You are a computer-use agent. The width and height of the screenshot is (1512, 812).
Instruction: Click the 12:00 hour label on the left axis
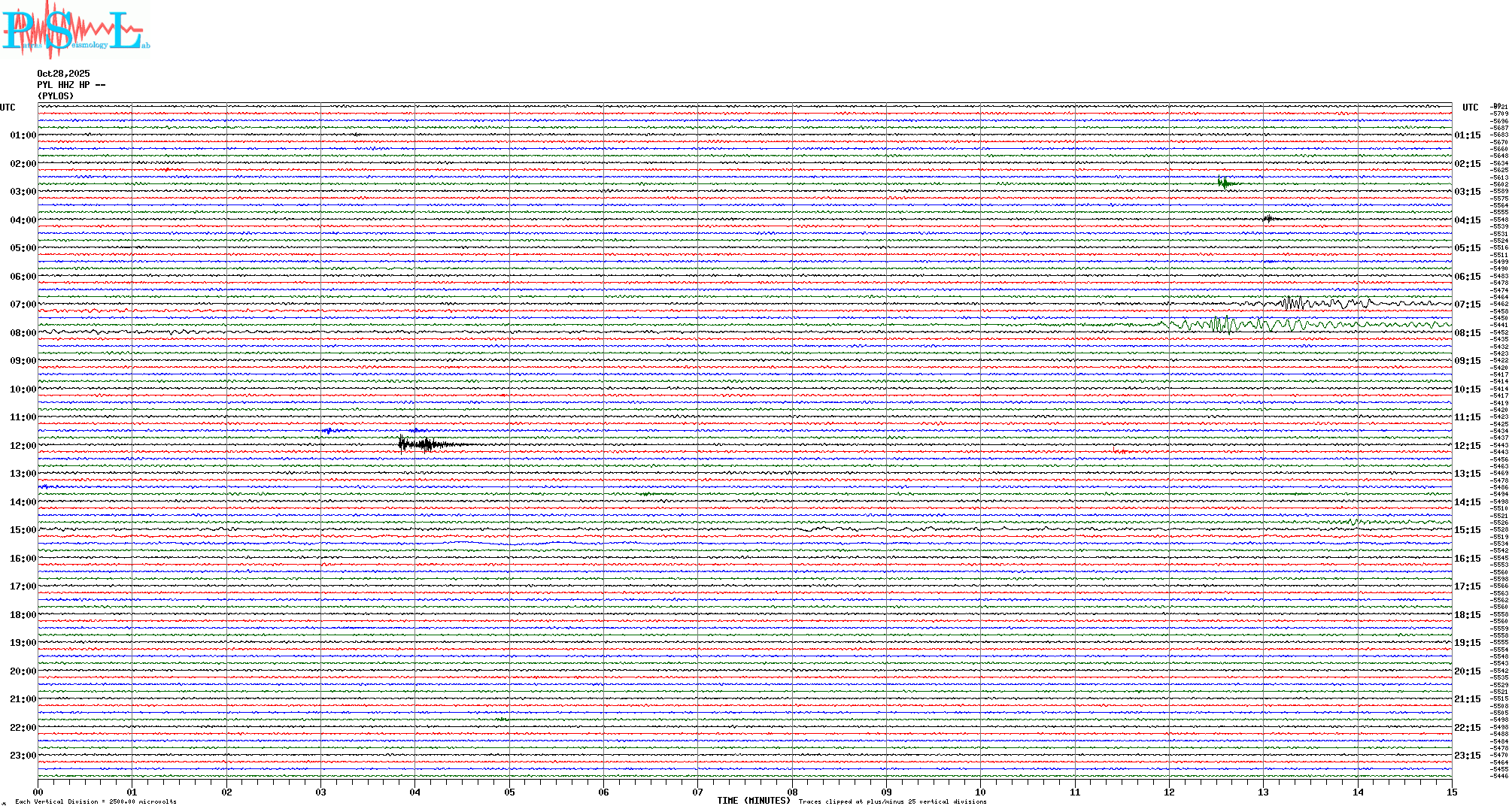(x=23, y=446)
